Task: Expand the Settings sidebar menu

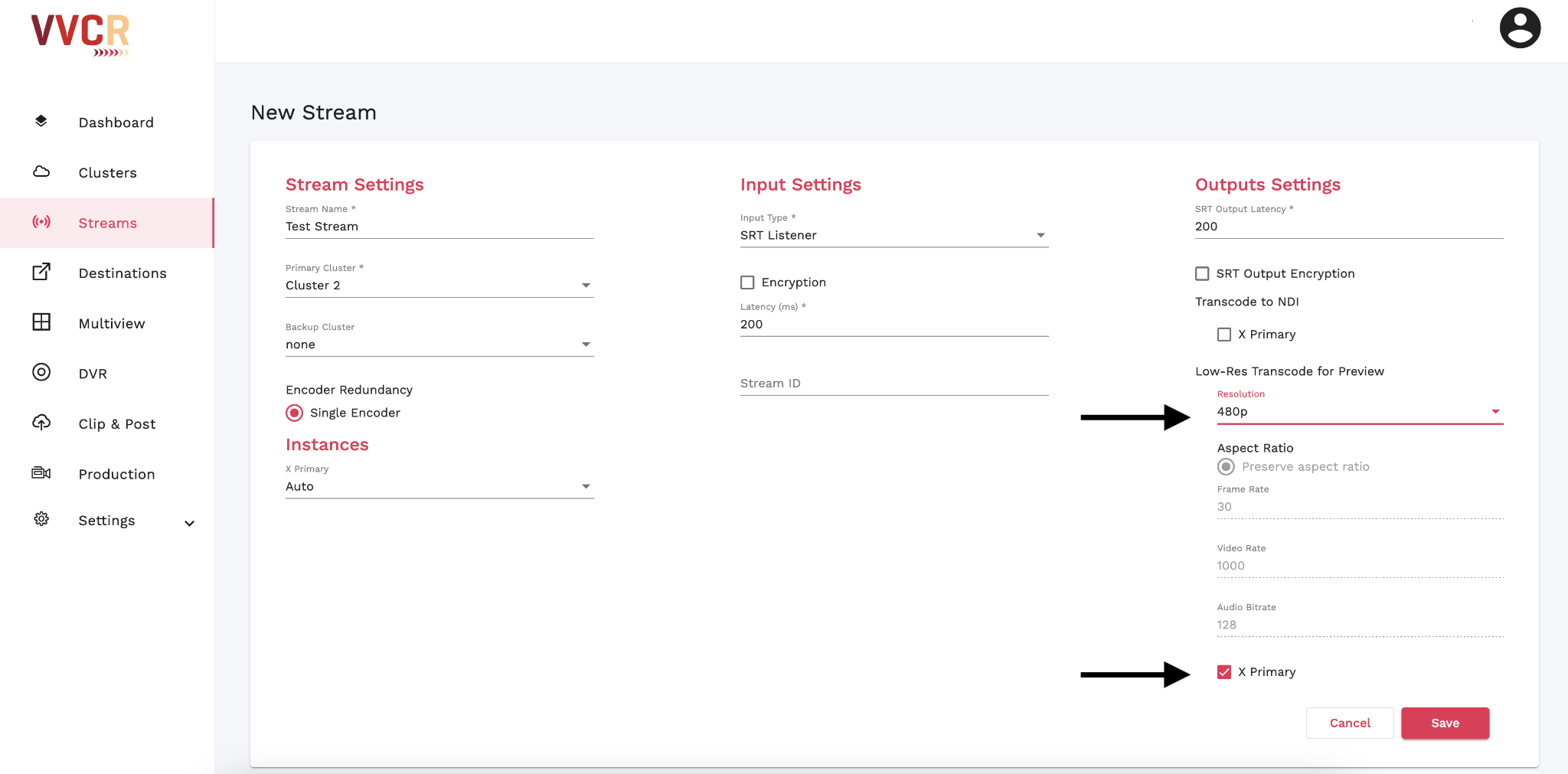Action: pos(189,523)
